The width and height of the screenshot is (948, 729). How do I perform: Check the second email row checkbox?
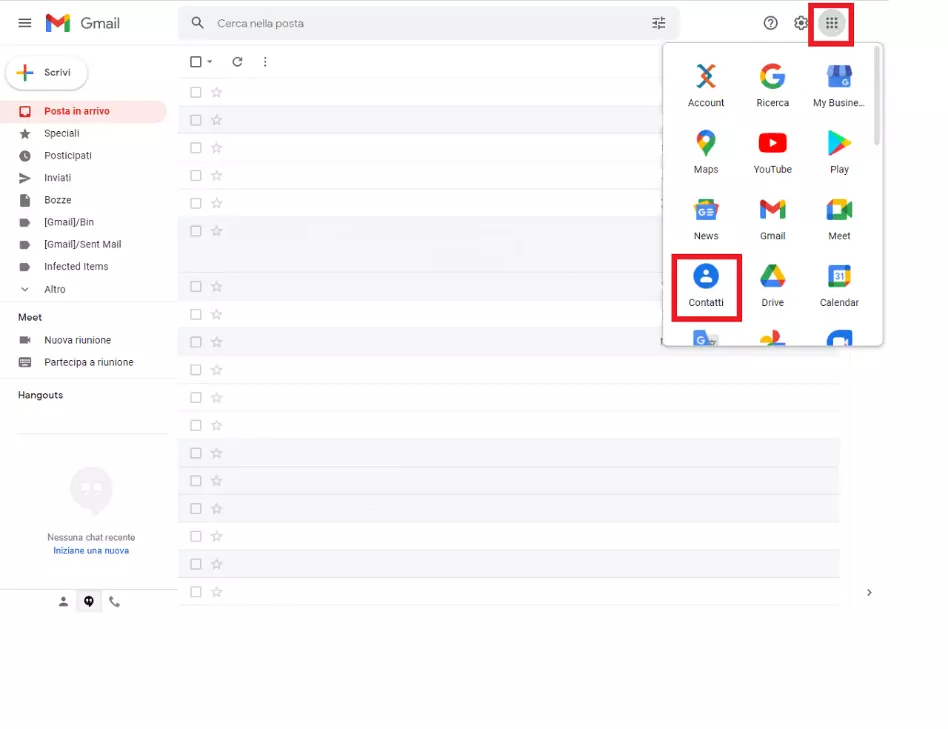click(x=195, y=120)
